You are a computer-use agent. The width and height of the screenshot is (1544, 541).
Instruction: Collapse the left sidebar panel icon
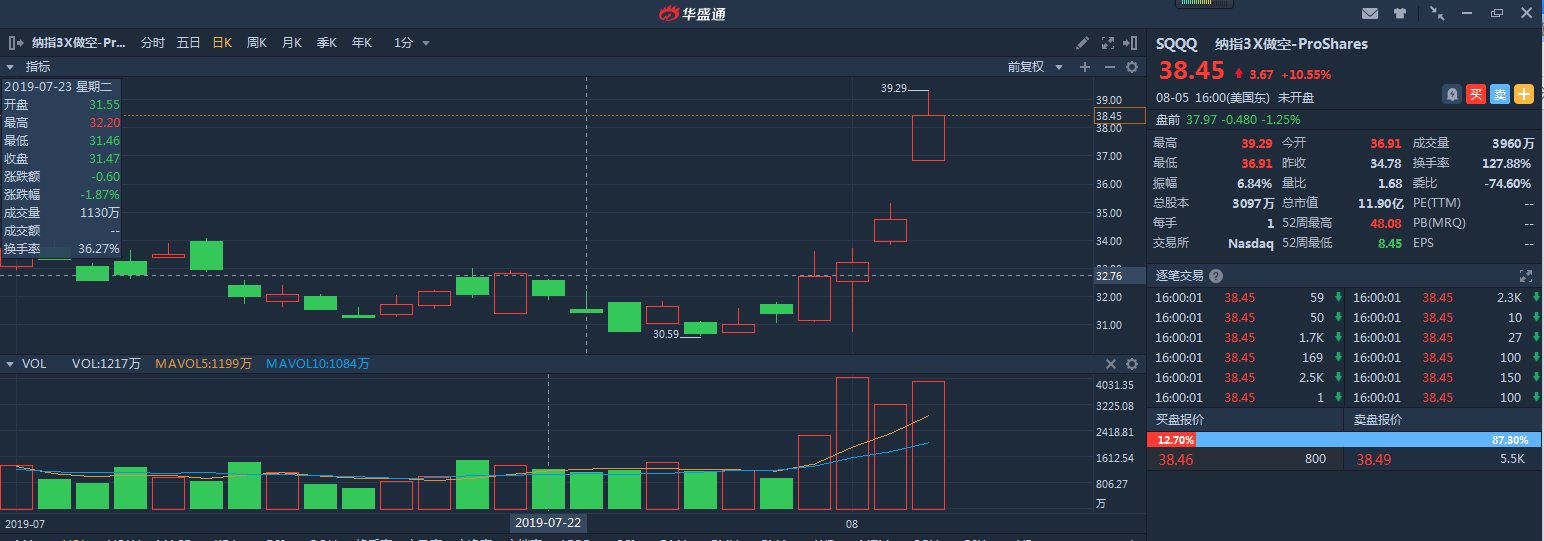[15, 43]
